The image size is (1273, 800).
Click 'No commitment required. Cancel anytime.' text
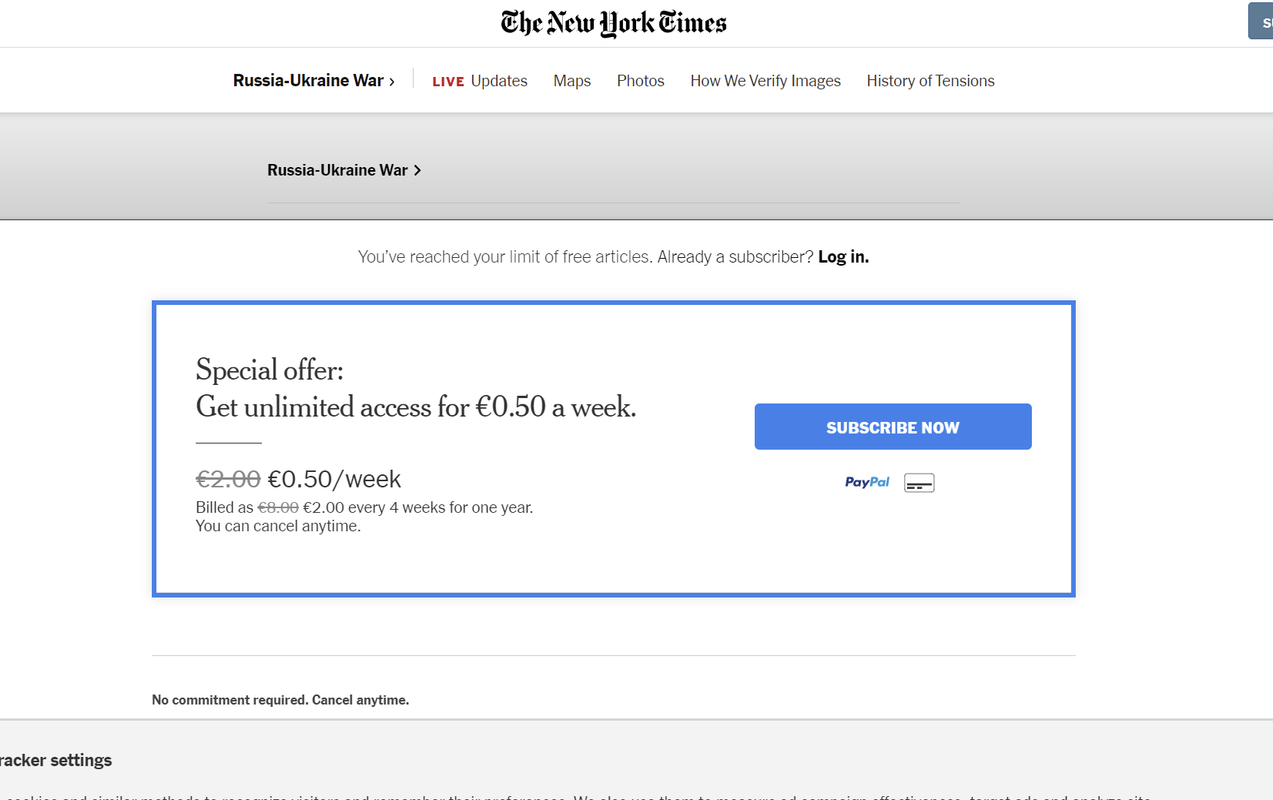[x=280, y=700]
